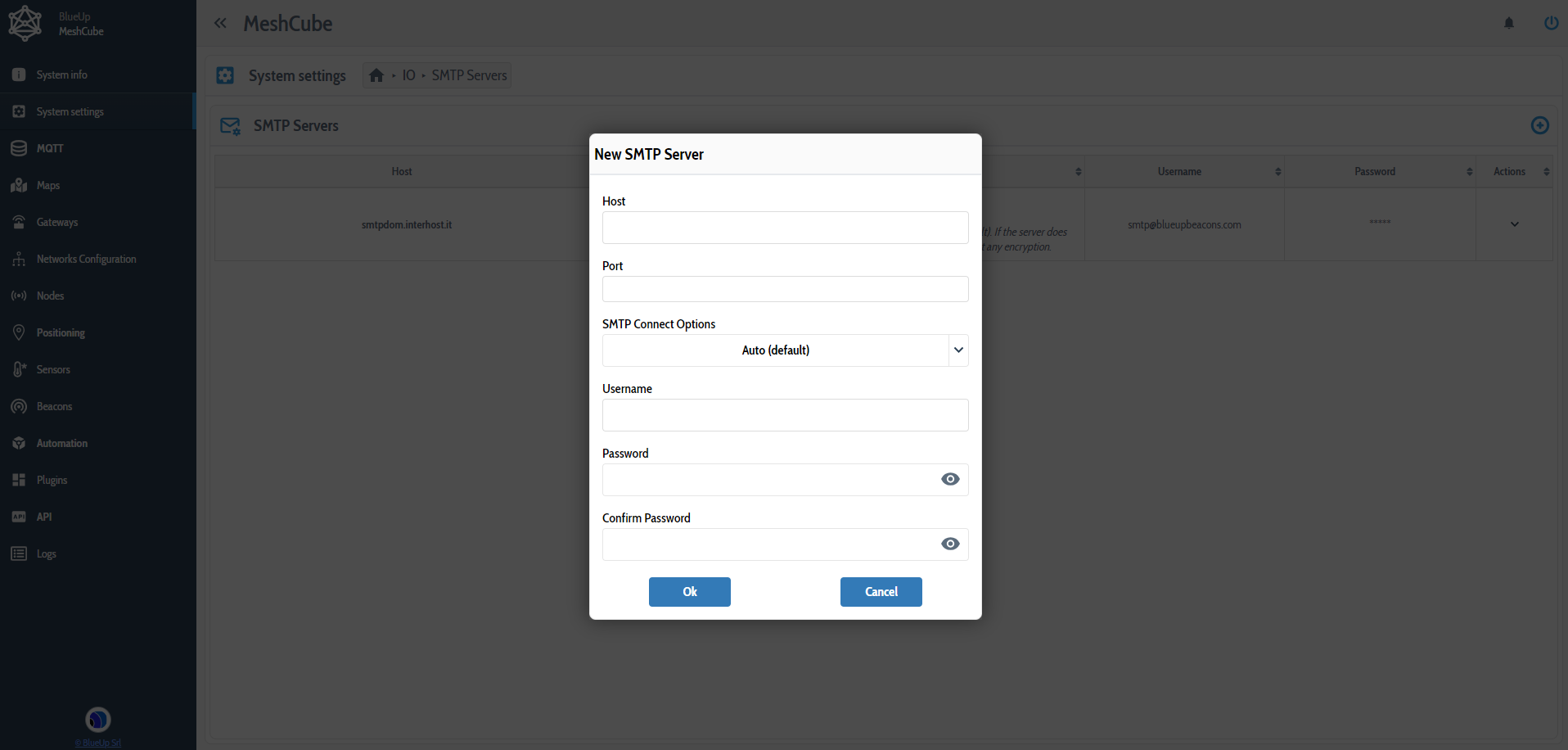The width and height of the screenshot is (1568, 750).
Task: Select the Automation sidebar icon
Action: tap(61, 443)
